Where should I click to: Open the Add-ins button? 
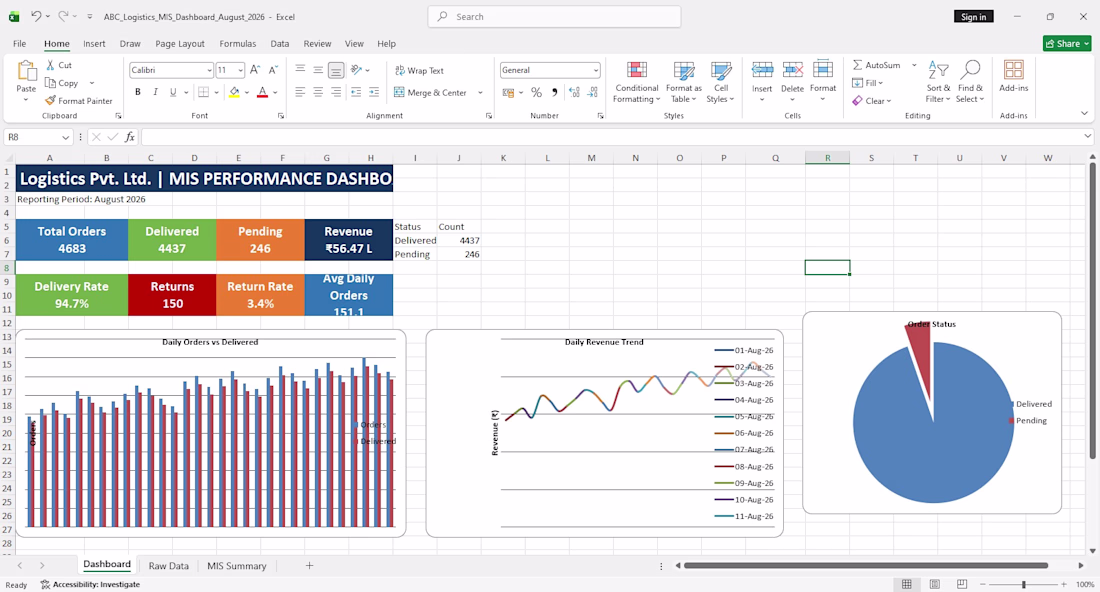click(1013, 76)
